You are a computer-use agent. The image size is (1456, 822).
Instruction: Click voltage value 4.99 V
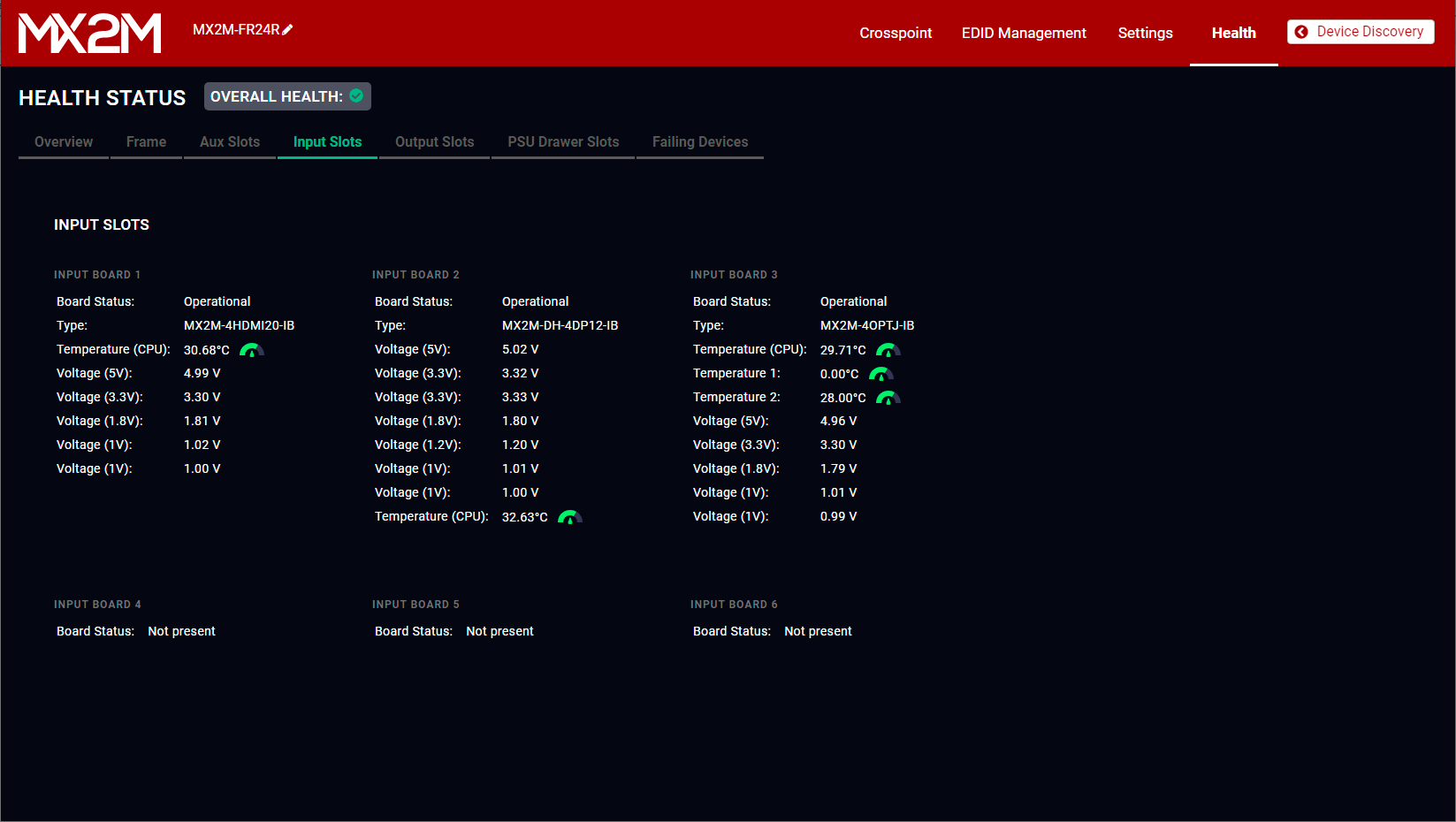pos(202,373)
